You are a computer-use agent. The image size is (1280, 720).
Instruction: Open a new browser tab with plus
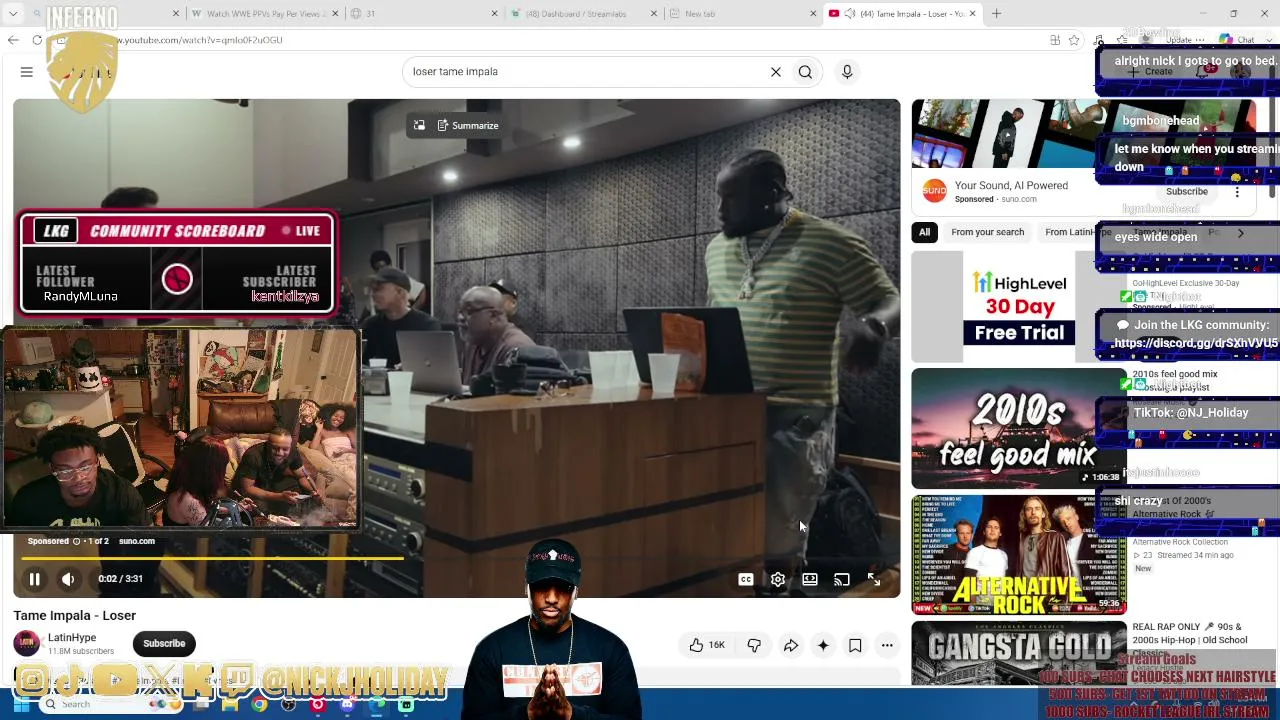(996, 14)
